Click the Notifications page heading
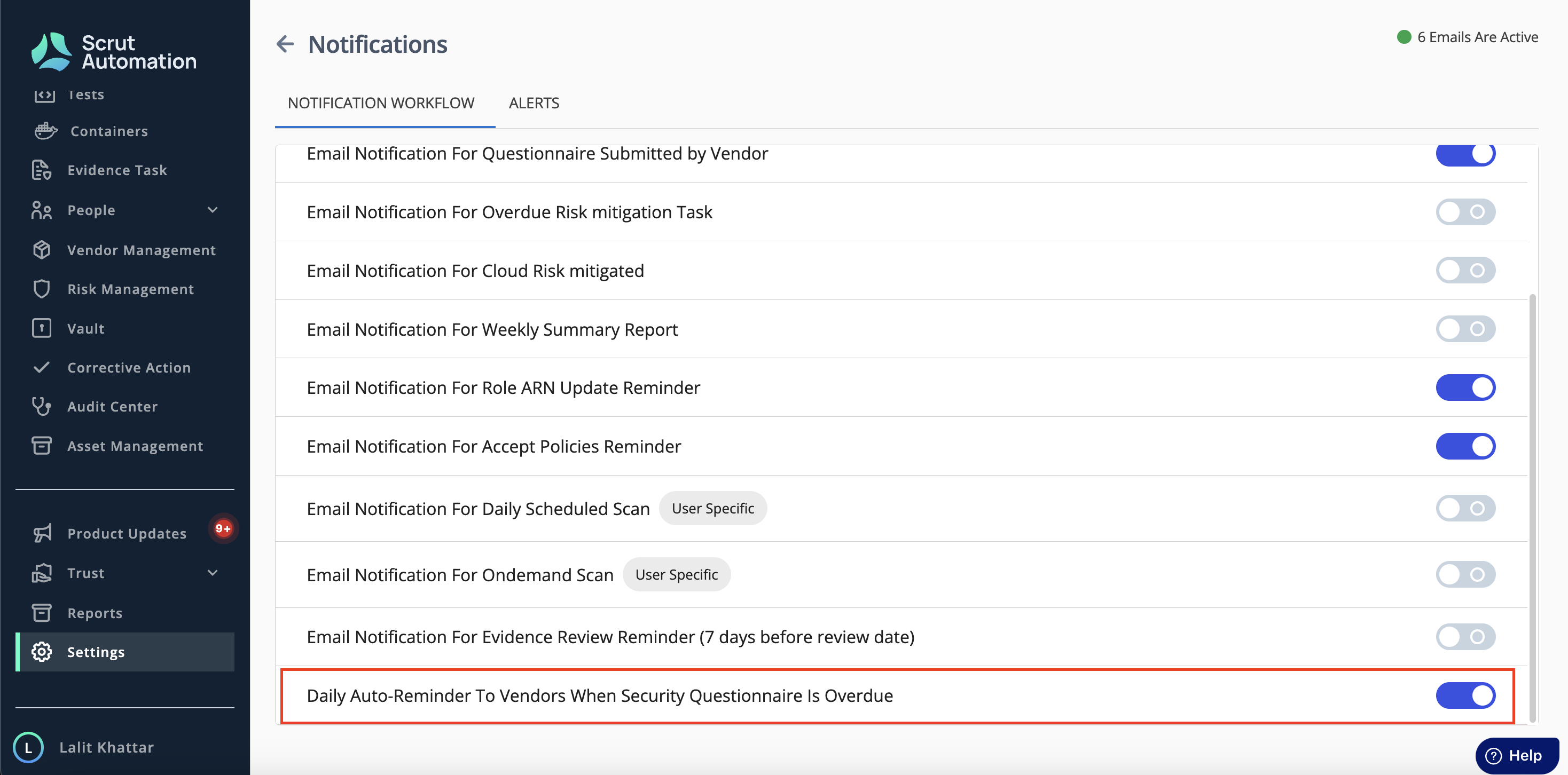 pos(378,44)
